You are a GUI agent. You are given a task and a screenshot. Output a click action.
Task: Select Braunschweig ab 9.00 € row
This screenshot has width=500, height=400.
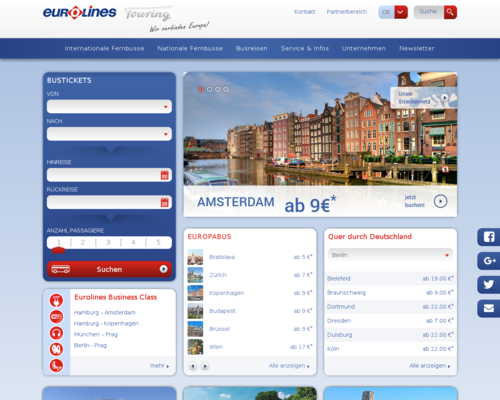390,293
